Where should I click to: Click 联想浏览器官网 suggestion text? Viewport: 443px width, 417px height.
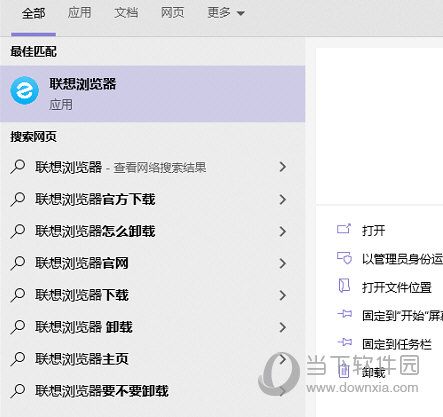pos(82,263)
